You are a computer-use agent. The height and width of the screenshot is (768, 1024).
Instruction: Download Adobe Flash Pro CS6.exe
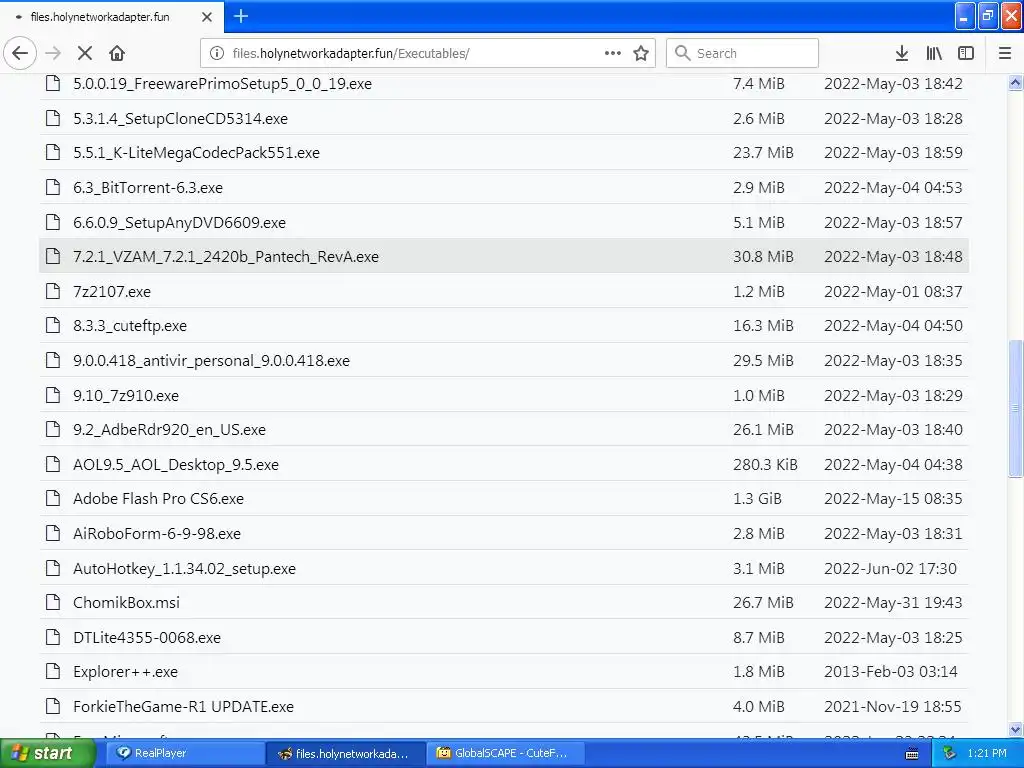coord(158,499)
